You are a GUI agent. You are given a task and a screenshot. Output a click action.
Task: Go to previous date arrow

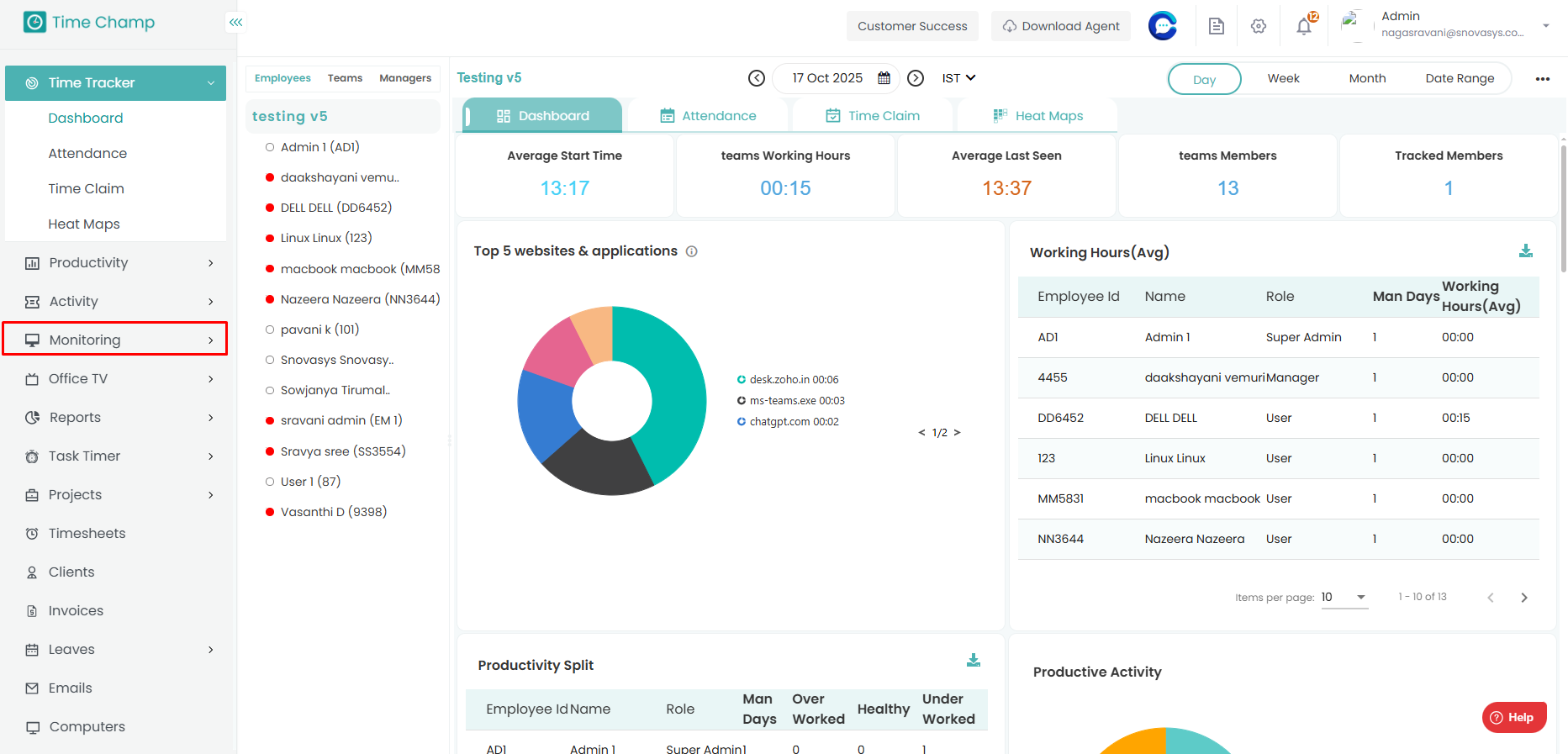(756, 78)
